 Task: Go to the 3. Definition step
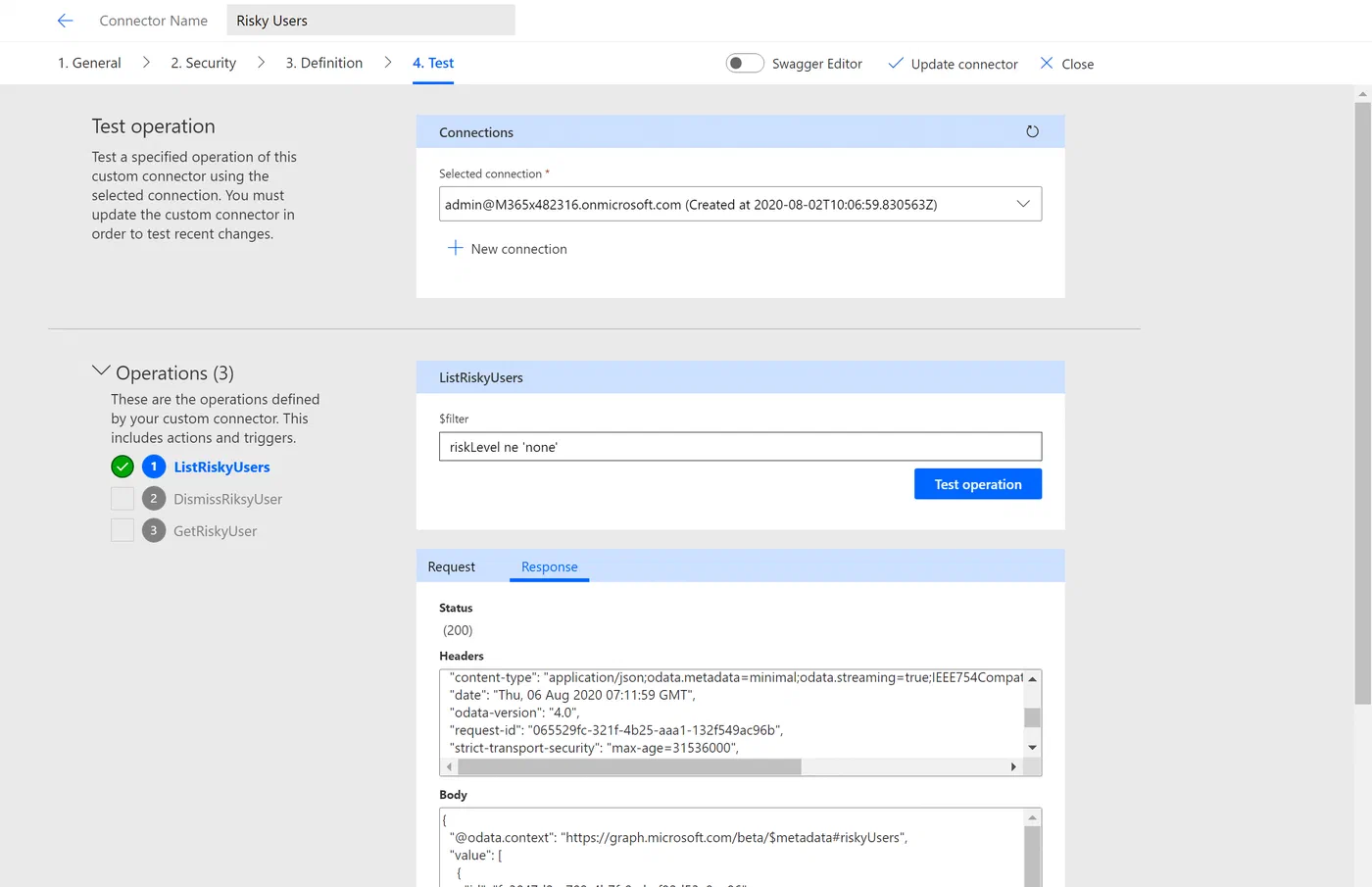point(324,63)
